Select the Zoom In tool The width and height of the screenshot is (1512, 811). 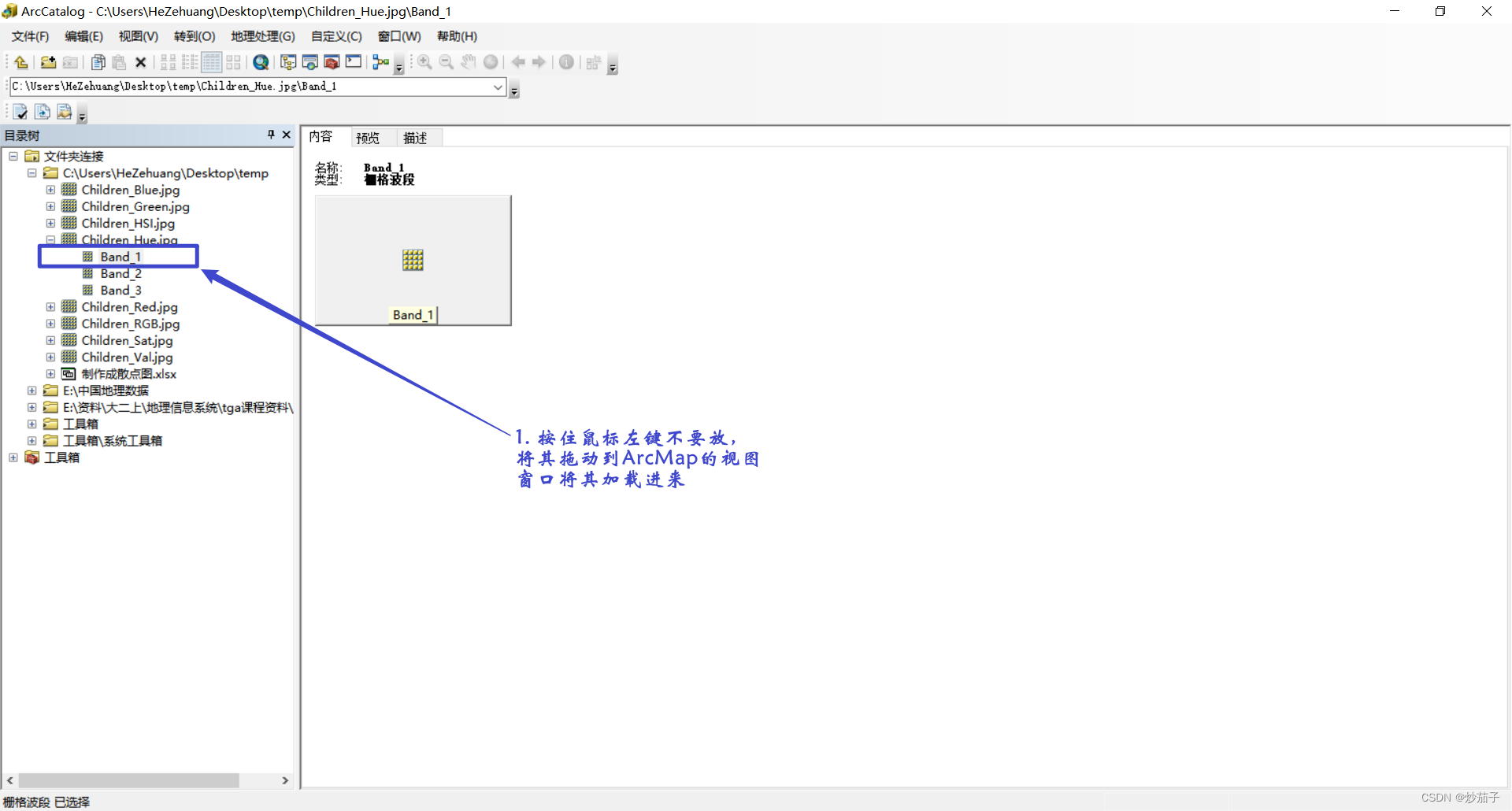point(424,62)
